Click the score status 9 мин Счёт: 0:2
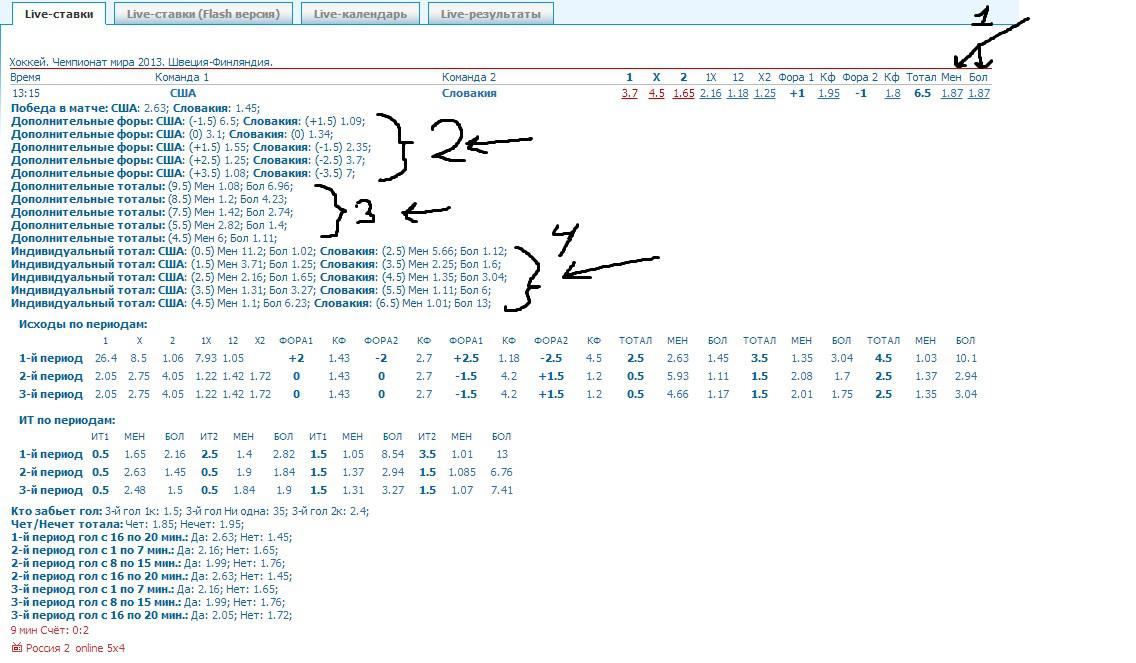Viewport: 1136px width, 663px height. point(50,630)
